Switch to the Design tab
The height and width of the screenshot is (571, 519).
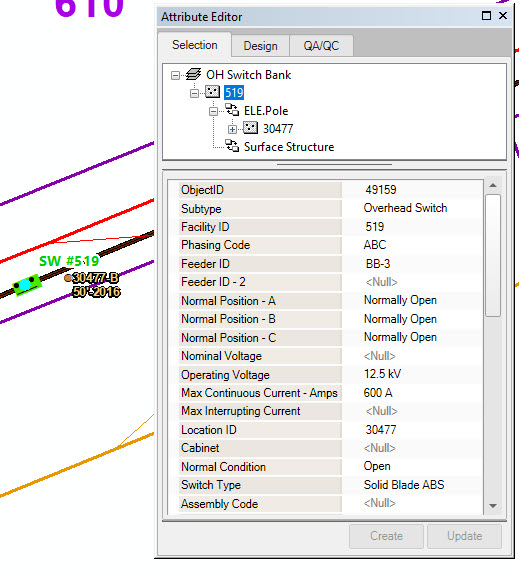click(260, 46)
